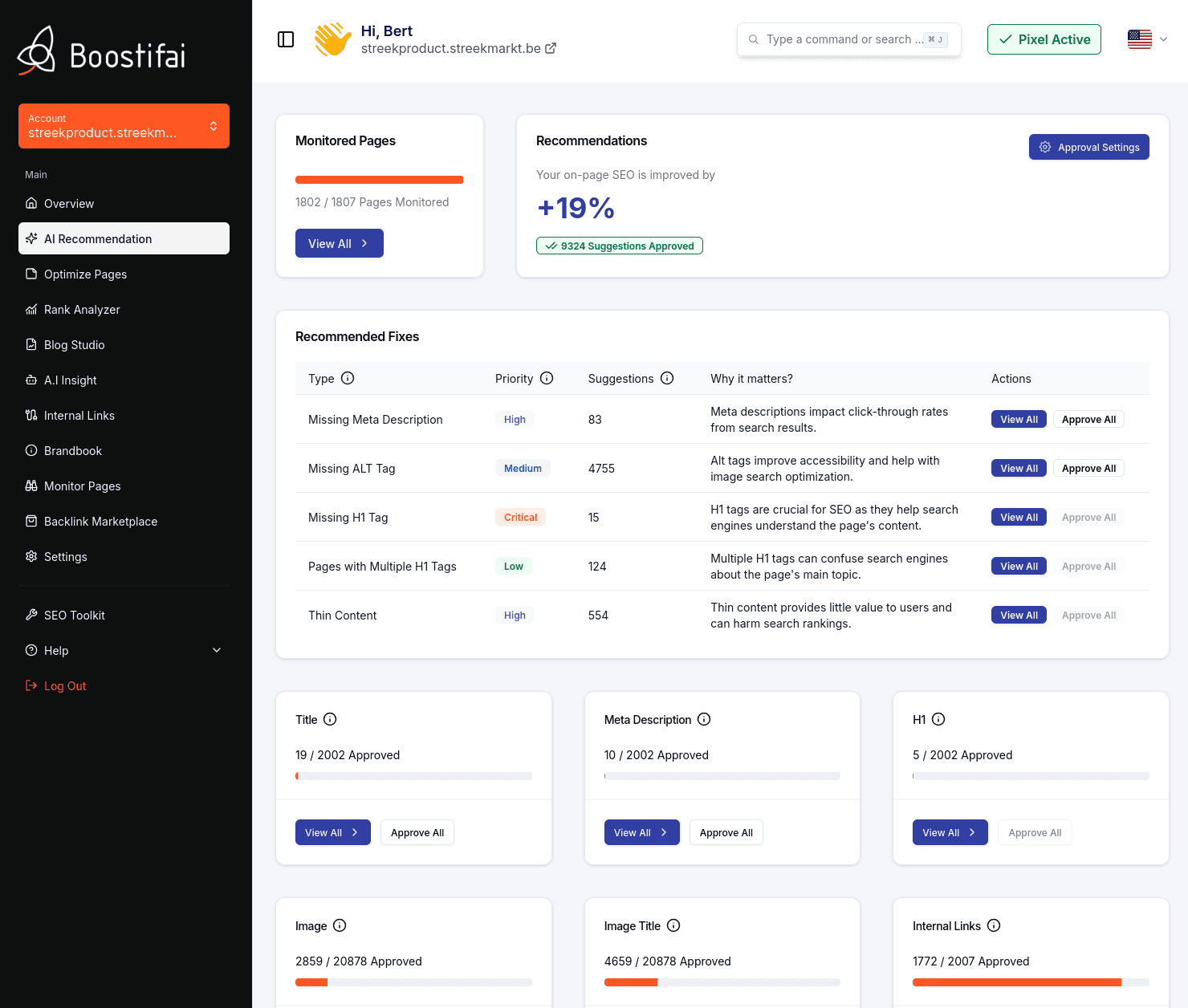Open Approval Settings button

coord(1089,147)
